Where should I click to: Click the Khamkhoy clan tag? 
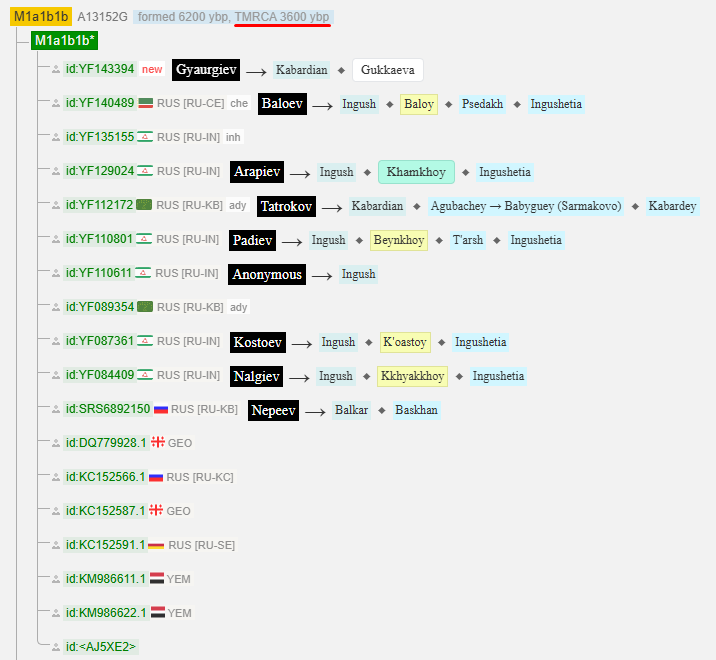(x=416, y=172)
